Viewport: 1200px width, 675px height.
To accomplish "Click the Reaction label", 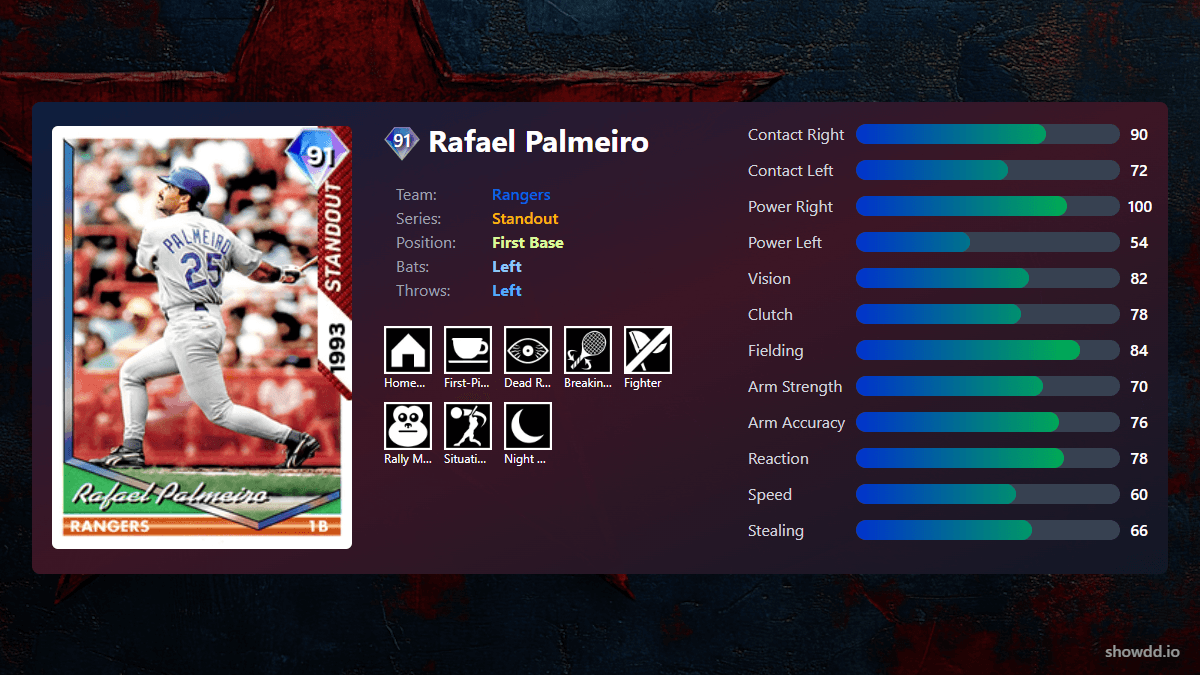I will pyautogui.click(x=778, y=458).
